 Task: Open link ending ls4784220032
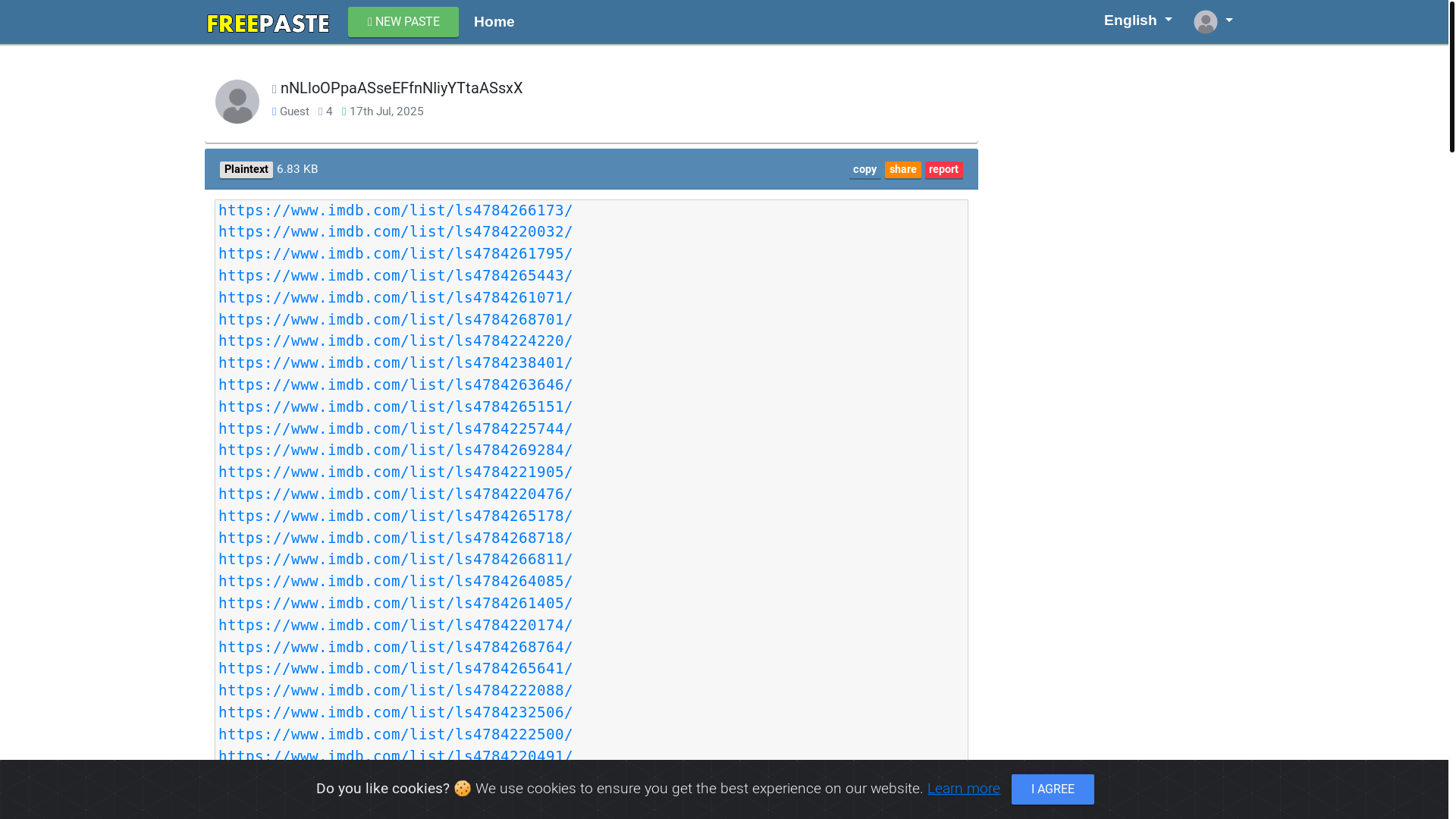point(396,232)
